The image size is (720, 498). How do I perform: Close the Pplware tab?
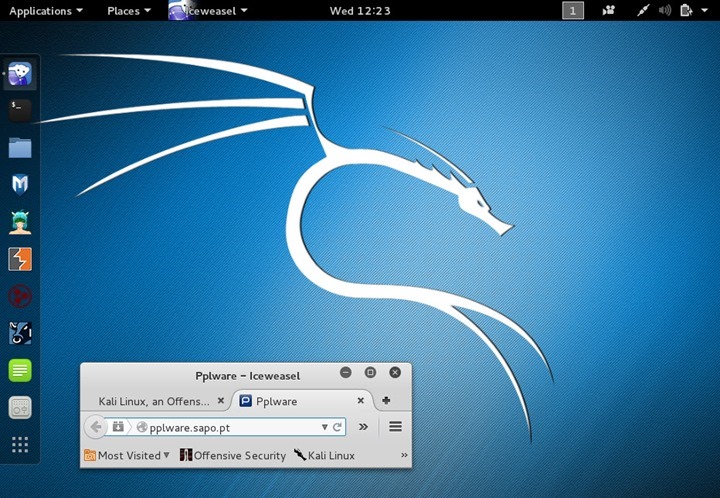(361, 401)
